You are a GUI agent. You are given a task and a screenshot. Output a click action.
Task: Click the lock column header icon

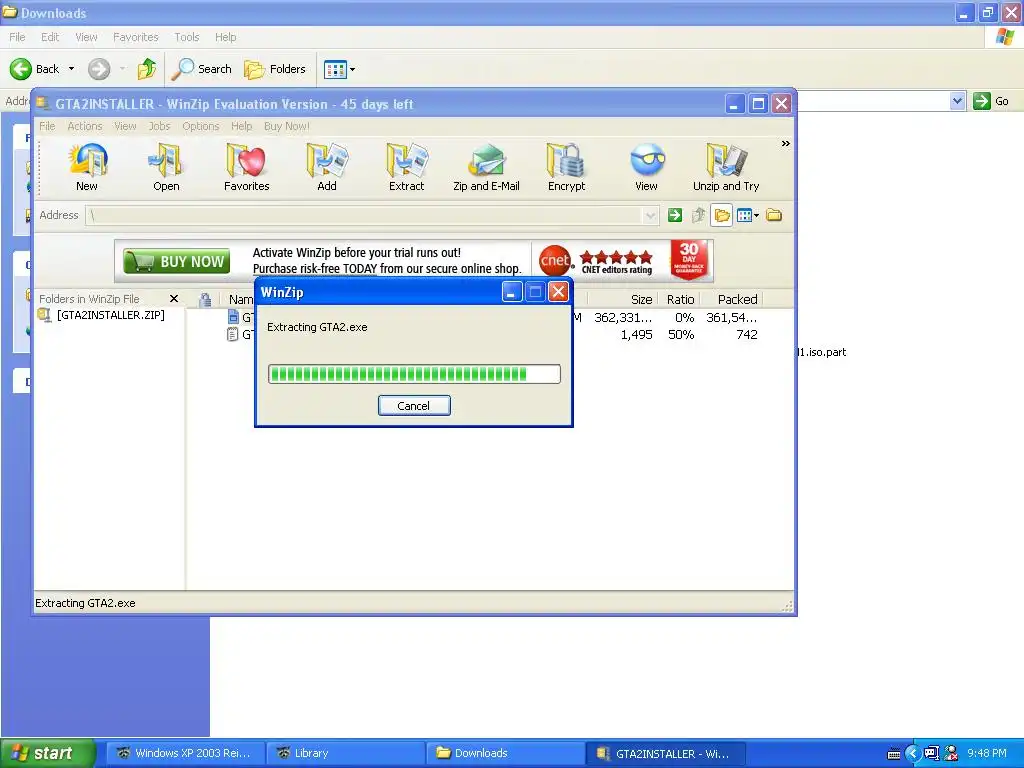205,300
